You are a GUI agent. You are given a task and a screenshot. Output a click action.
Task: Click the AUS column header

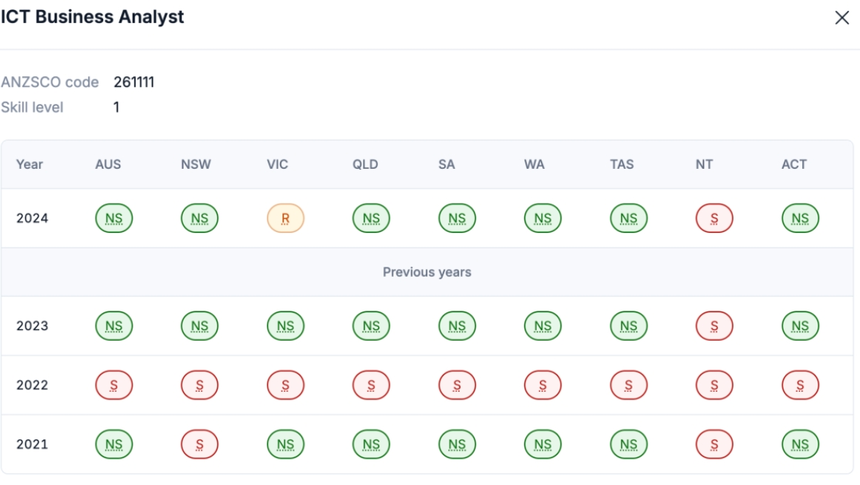pos(108,165)
